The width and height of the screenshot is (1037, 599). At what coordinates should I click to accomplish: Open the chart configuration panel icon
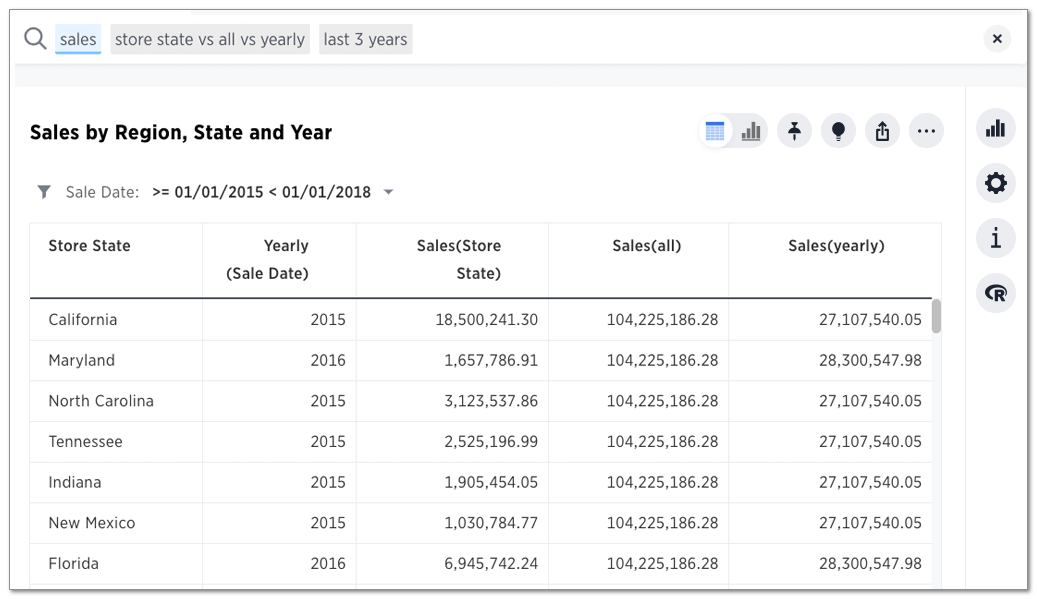[x=995, y=129]
